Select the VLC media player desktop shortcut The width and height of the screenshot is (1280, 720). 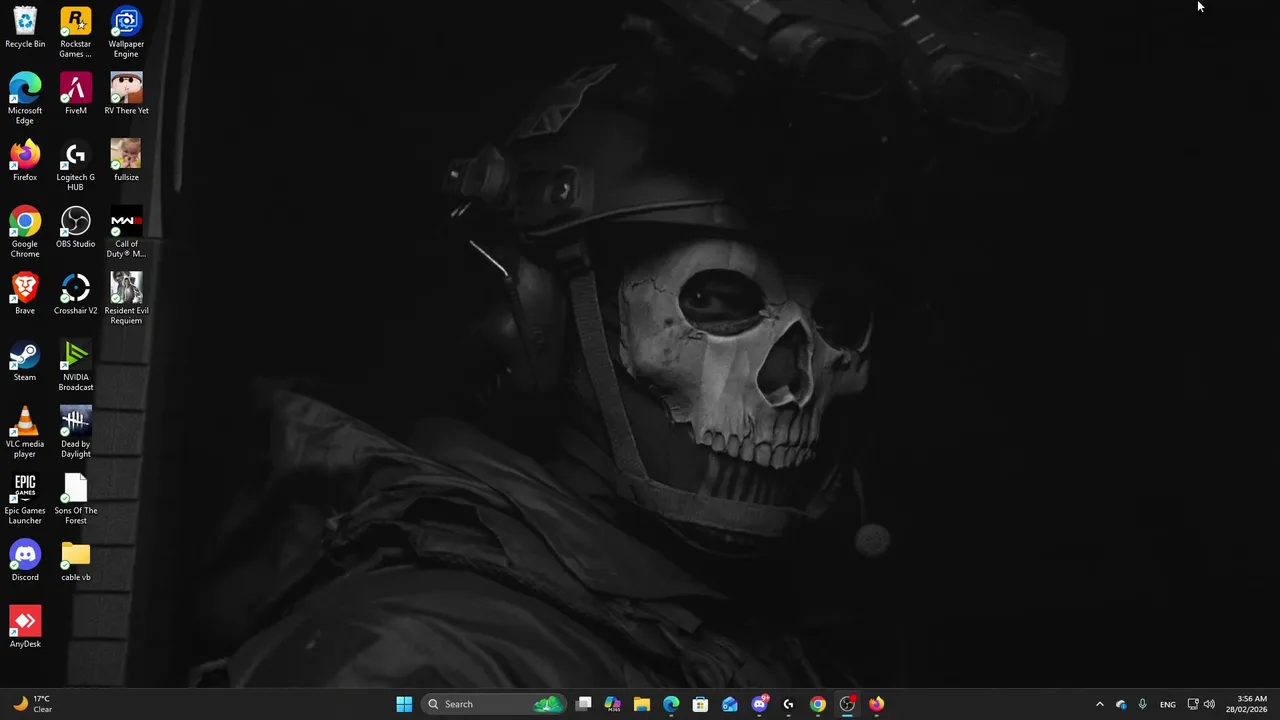pyautogui.click(x=25, y=432)
